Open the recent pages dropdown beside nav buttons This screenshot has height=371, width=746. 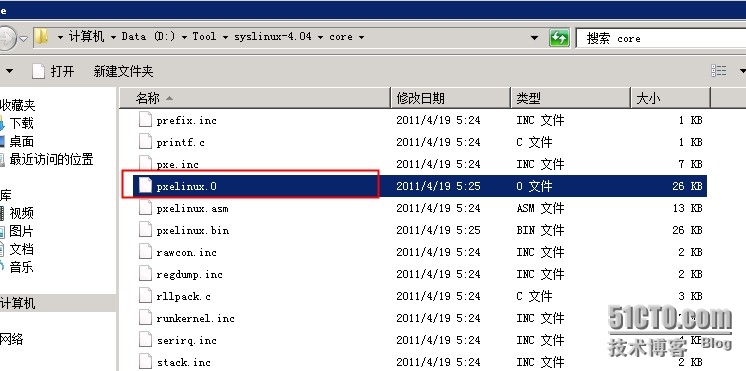[x=24, y=38]
